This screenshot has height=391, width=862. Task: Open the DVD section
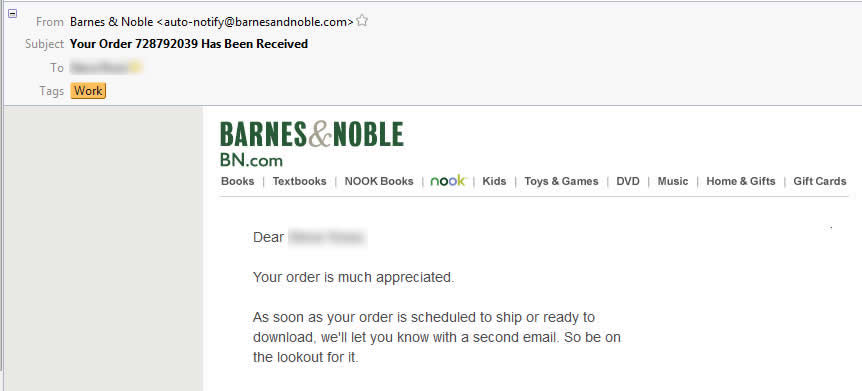pos(628,181)
